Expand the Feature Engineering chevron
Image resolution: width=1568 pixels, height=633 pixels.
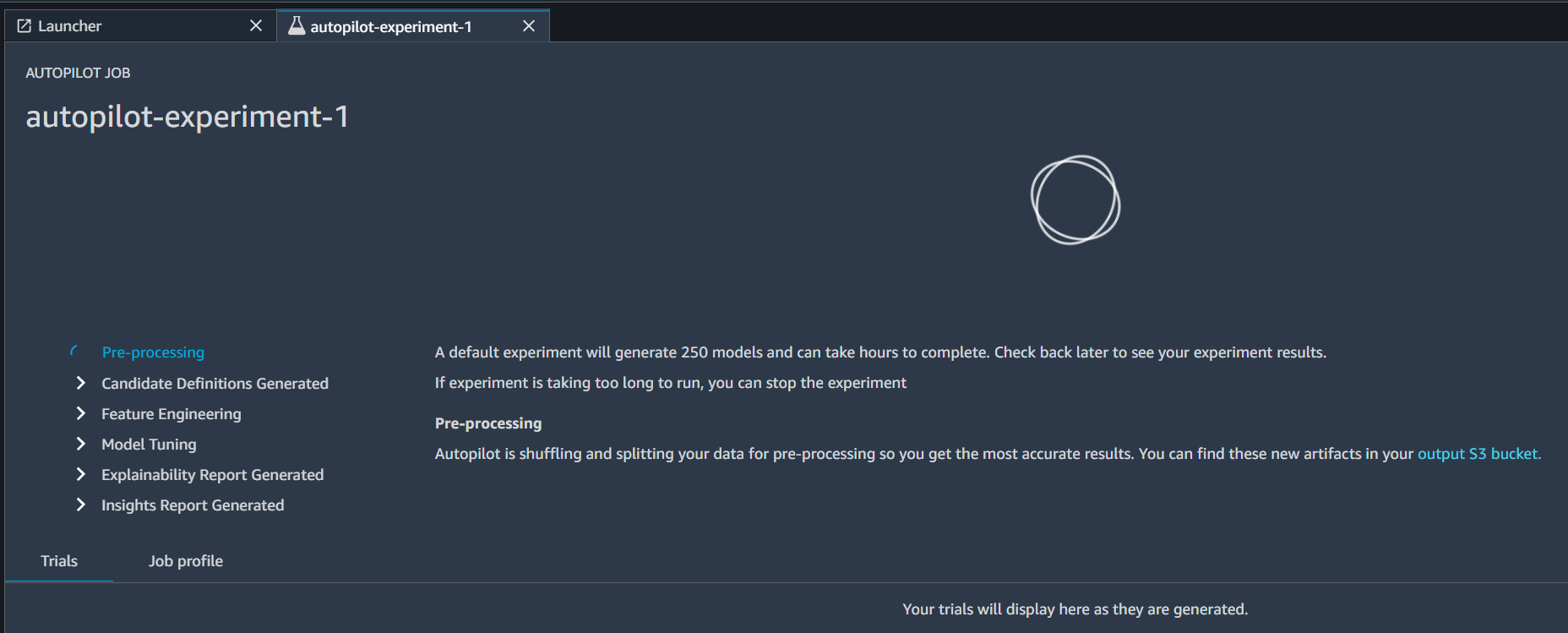[81, 413]
